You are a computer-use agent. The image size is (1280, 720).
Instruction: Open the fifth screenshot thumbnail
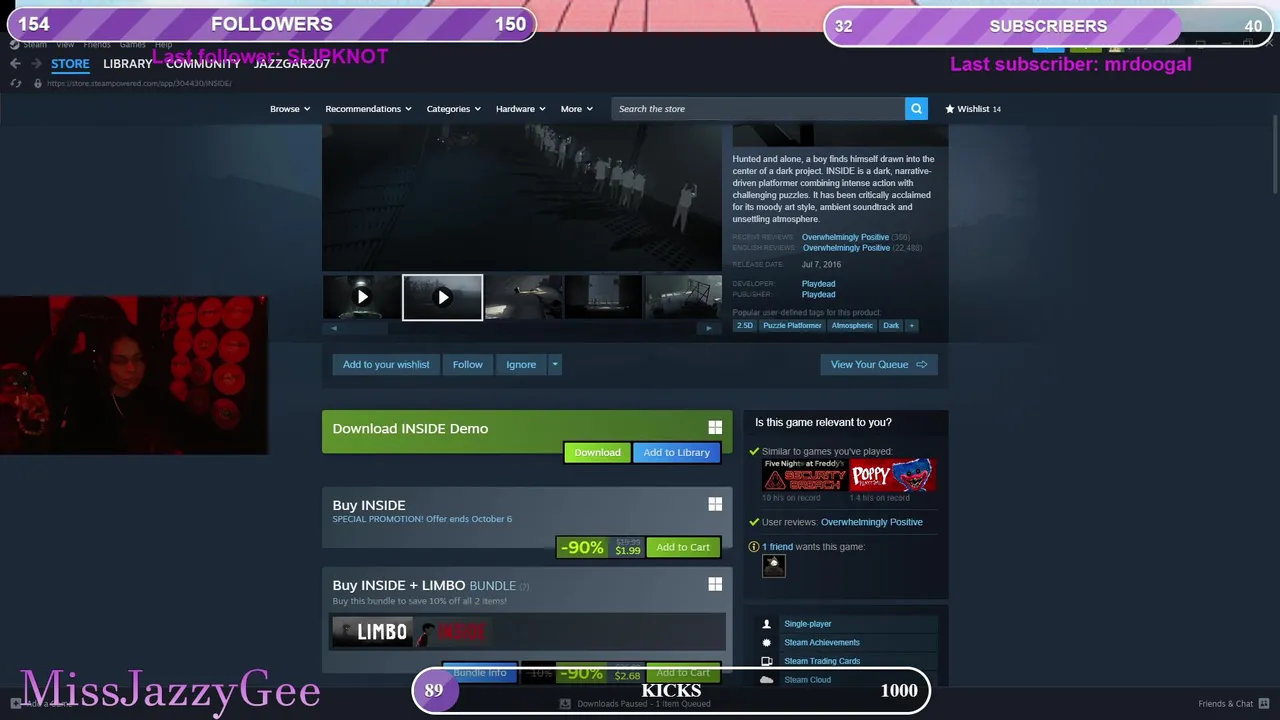click(683, 297)
